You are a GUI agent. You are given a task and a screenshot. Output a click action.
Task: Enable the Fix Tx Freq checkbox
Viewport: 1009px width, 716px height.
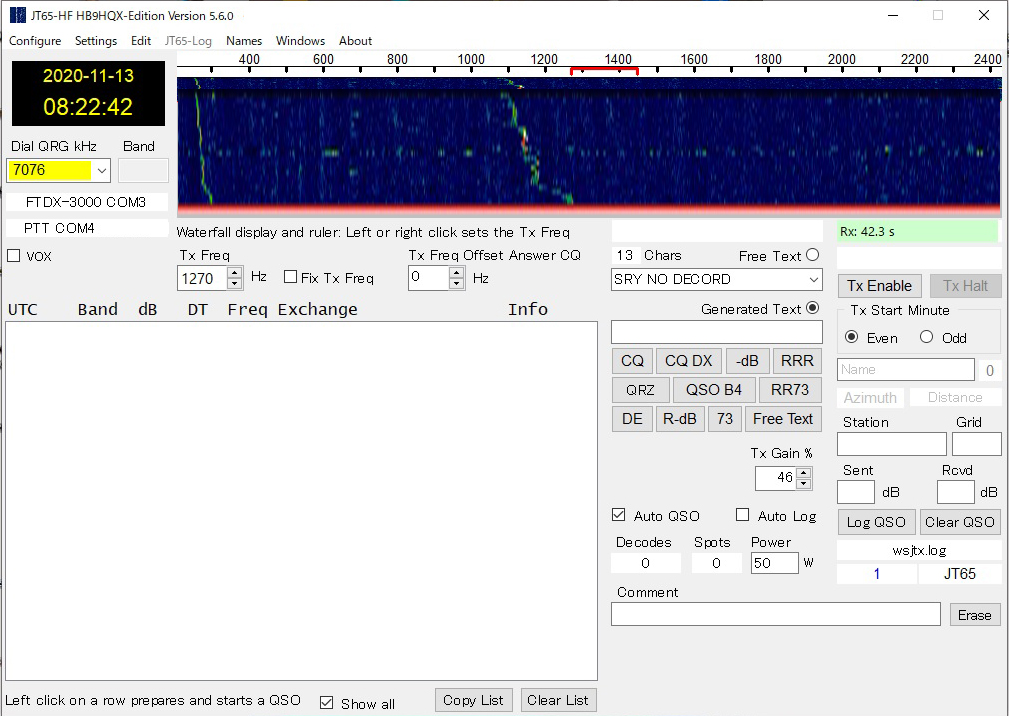291,277
